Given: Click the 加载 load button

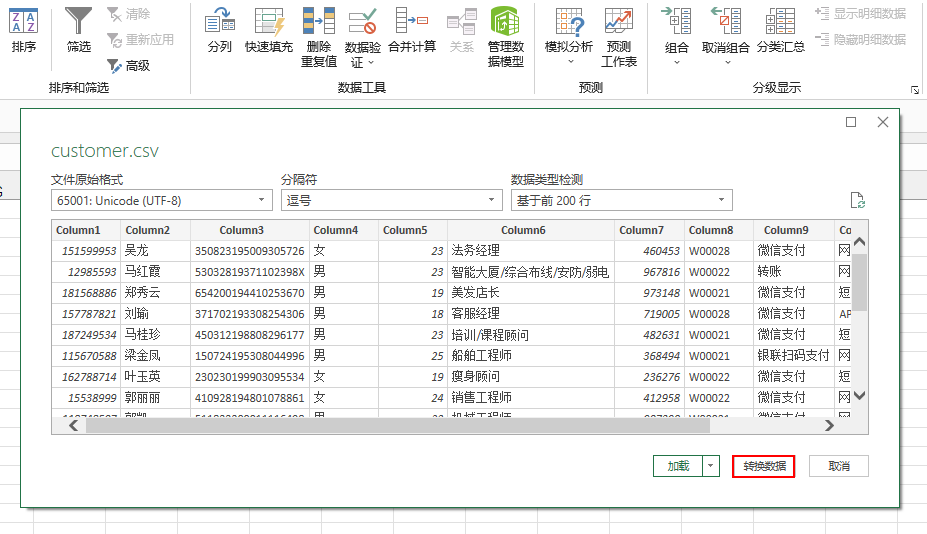Looking at the screenshot, I should click(678, 466).
